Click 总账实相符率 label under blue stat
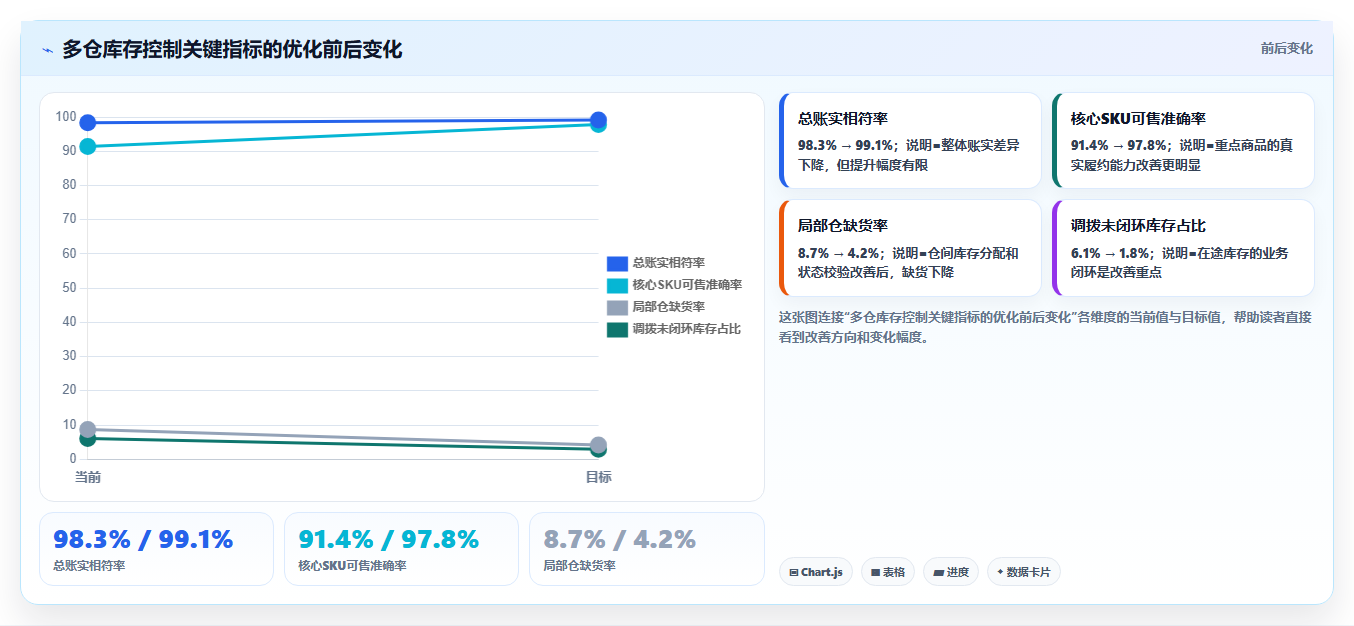The height and width of the screenshot is (626, 1354). click(x=89, y=566)
